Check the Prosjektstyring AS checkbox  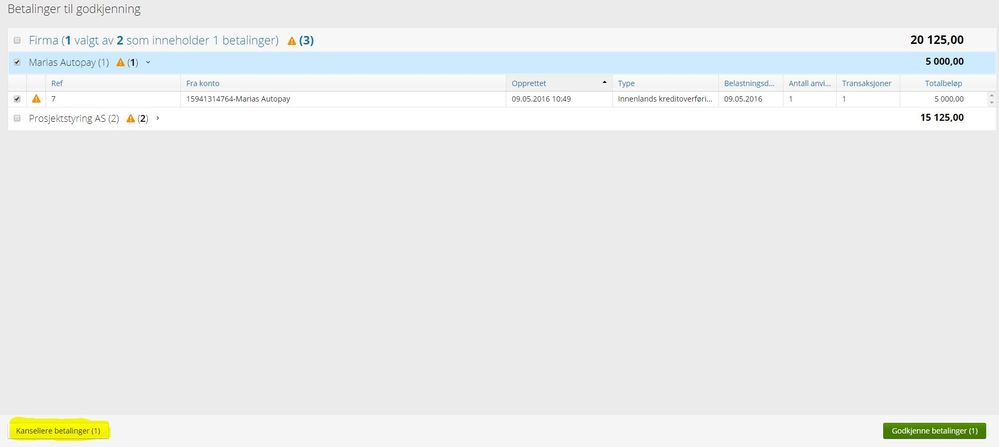click(x=17, y=118)
